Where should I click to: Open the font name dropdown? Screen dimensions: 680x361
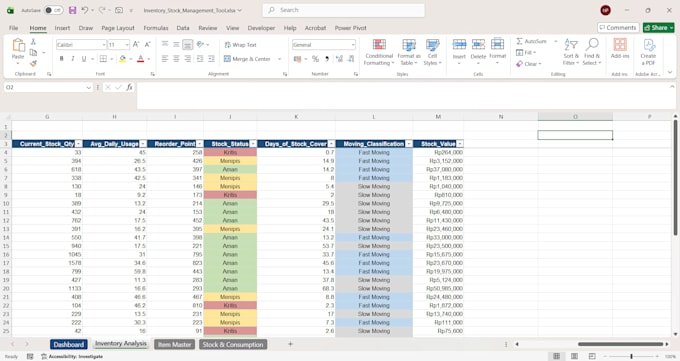tap(104, 45)
